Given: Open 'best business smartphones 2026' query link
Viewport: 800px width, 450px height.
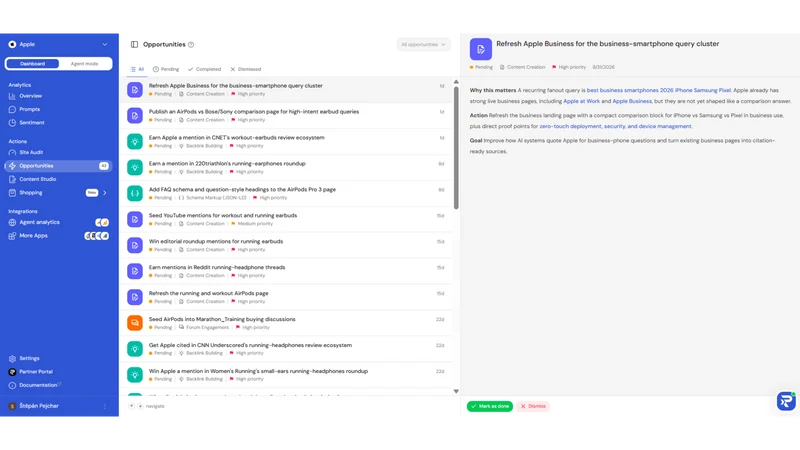Looking at the screenshot, I should point(659,90).
